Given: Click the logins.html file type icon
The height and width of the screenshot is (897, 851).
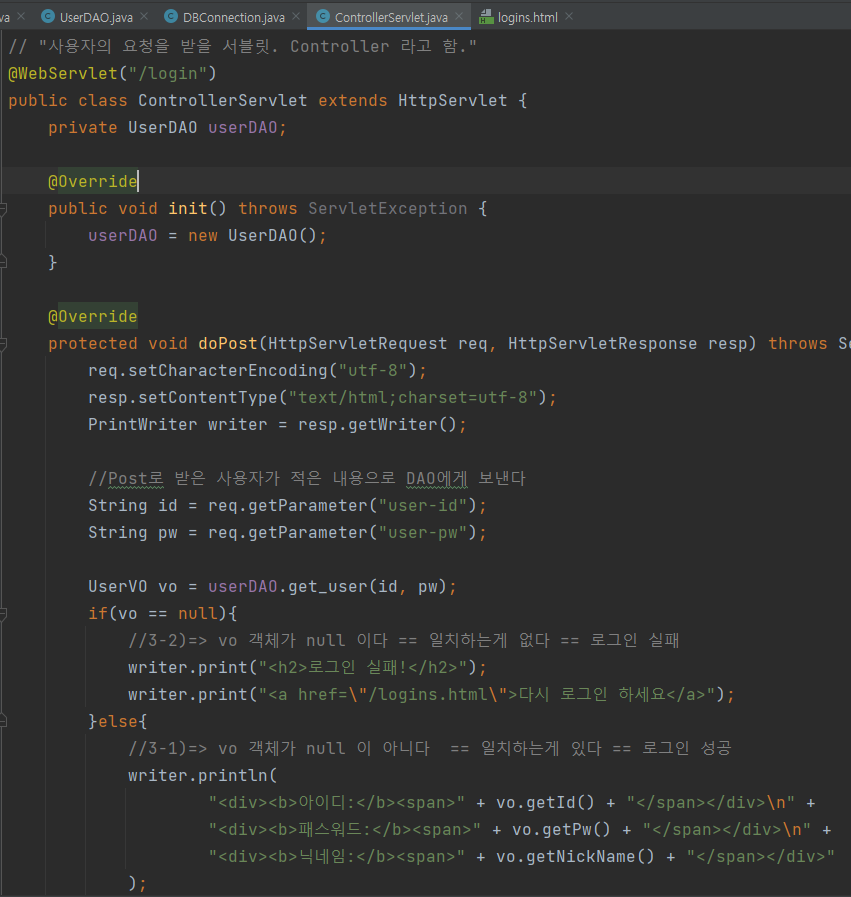Looking at the screenshot, I should click(x=486, y=17).
